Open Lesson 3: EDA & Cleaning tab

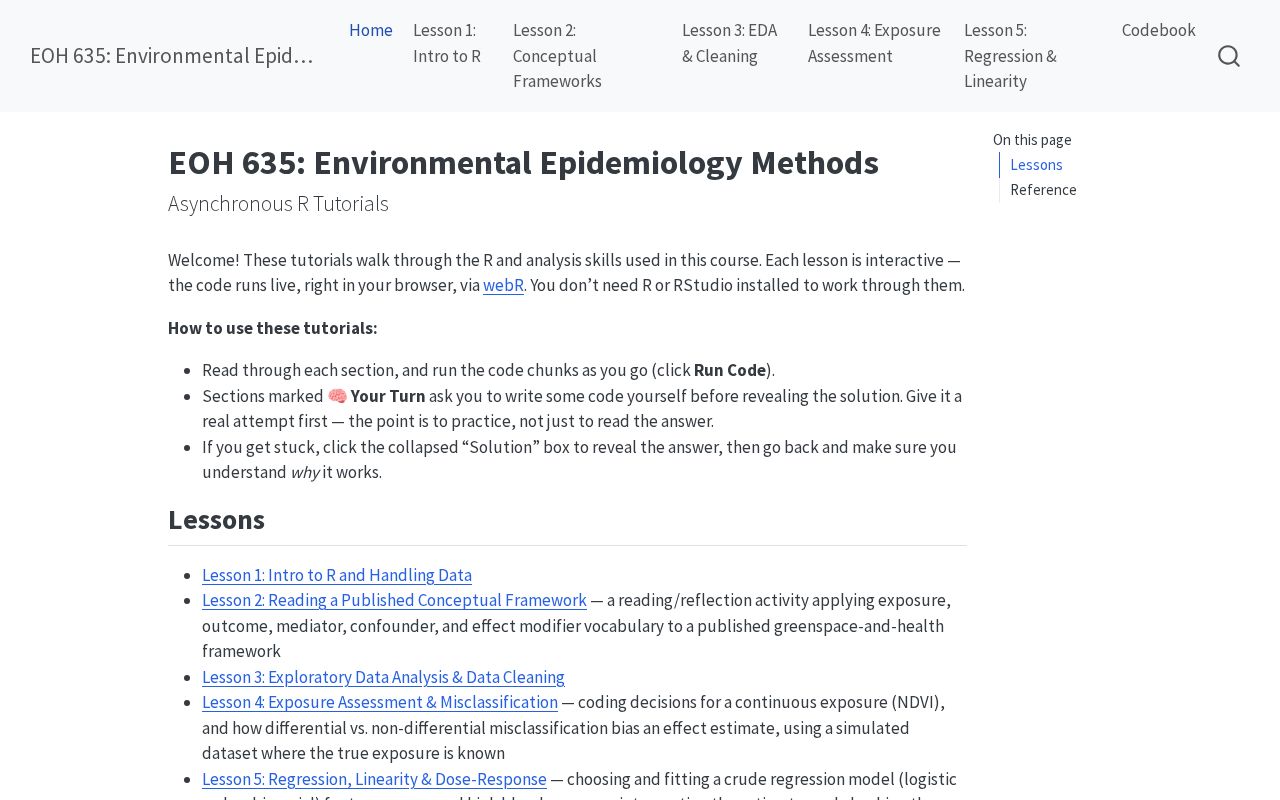[x=730, y=43]
